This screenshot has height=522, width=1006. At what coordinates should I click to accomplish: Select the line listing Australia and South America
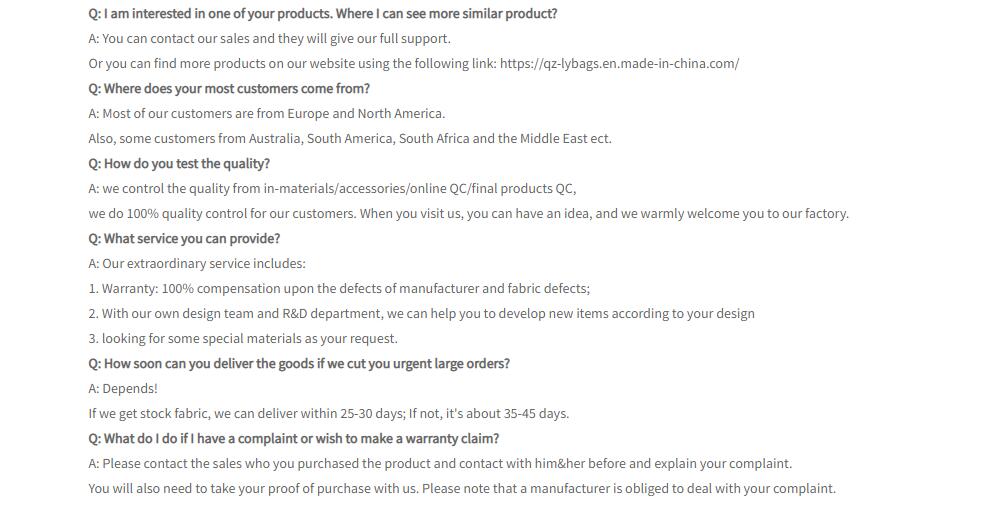coord(350,139)
